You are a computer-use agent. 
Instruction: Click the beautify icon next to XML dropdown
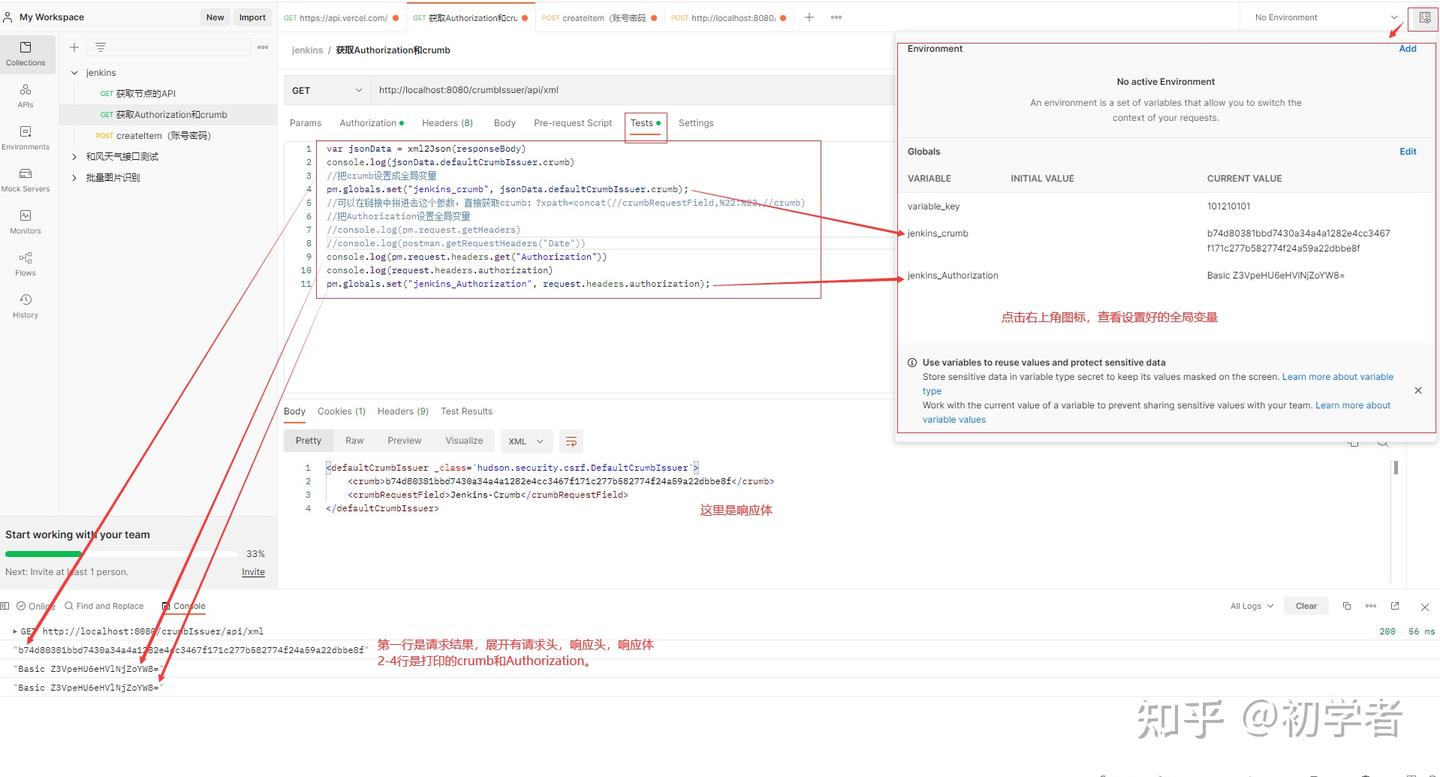click(x=570, y=441)
